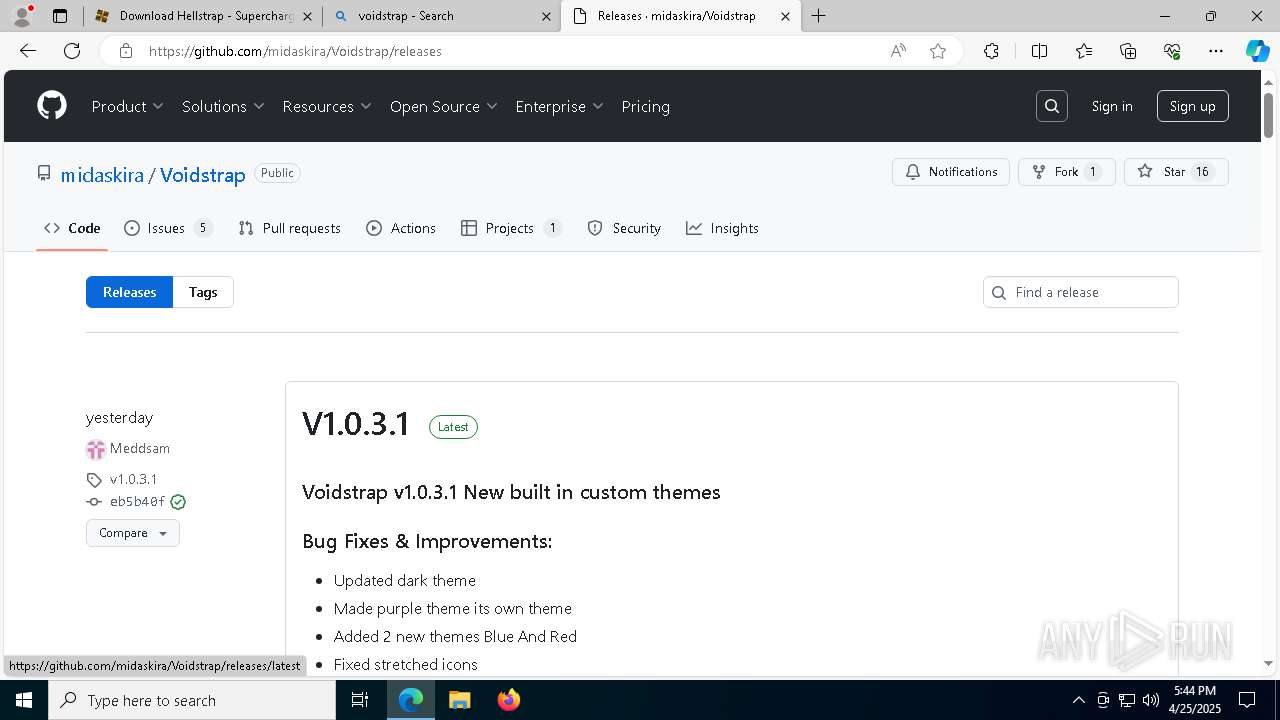The image size is (1280, 720).
Task: Click the Find a release field
Action: (1090, 292)
